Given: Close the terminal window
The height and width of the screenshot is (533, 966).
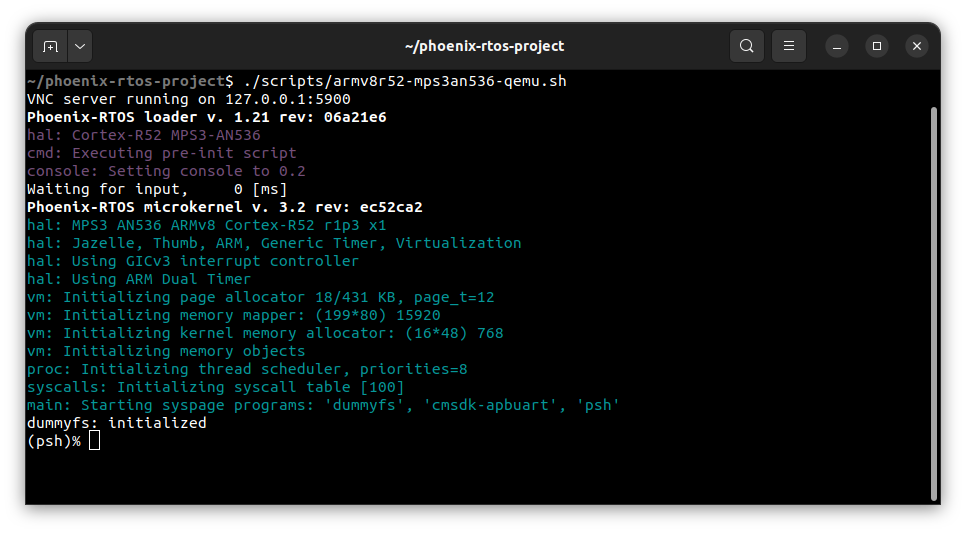Looking at the screenshot, I should 917,46.
